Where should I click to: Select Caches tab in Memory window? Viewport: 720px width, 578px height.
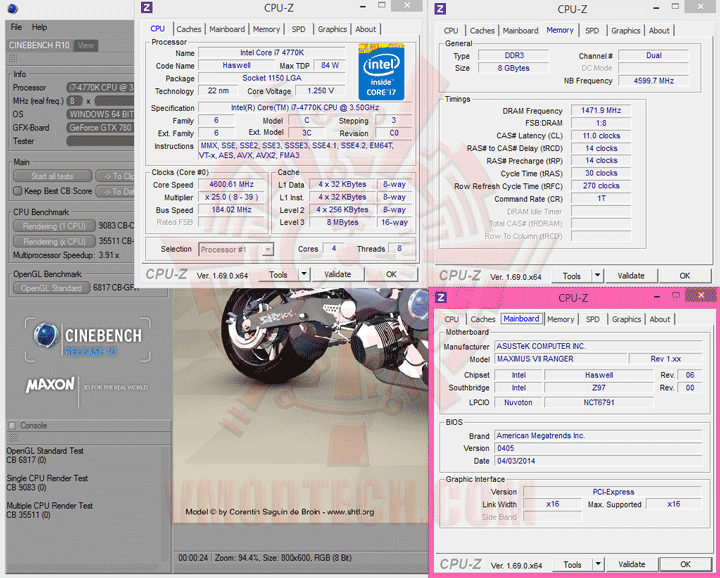pos(482,30)
